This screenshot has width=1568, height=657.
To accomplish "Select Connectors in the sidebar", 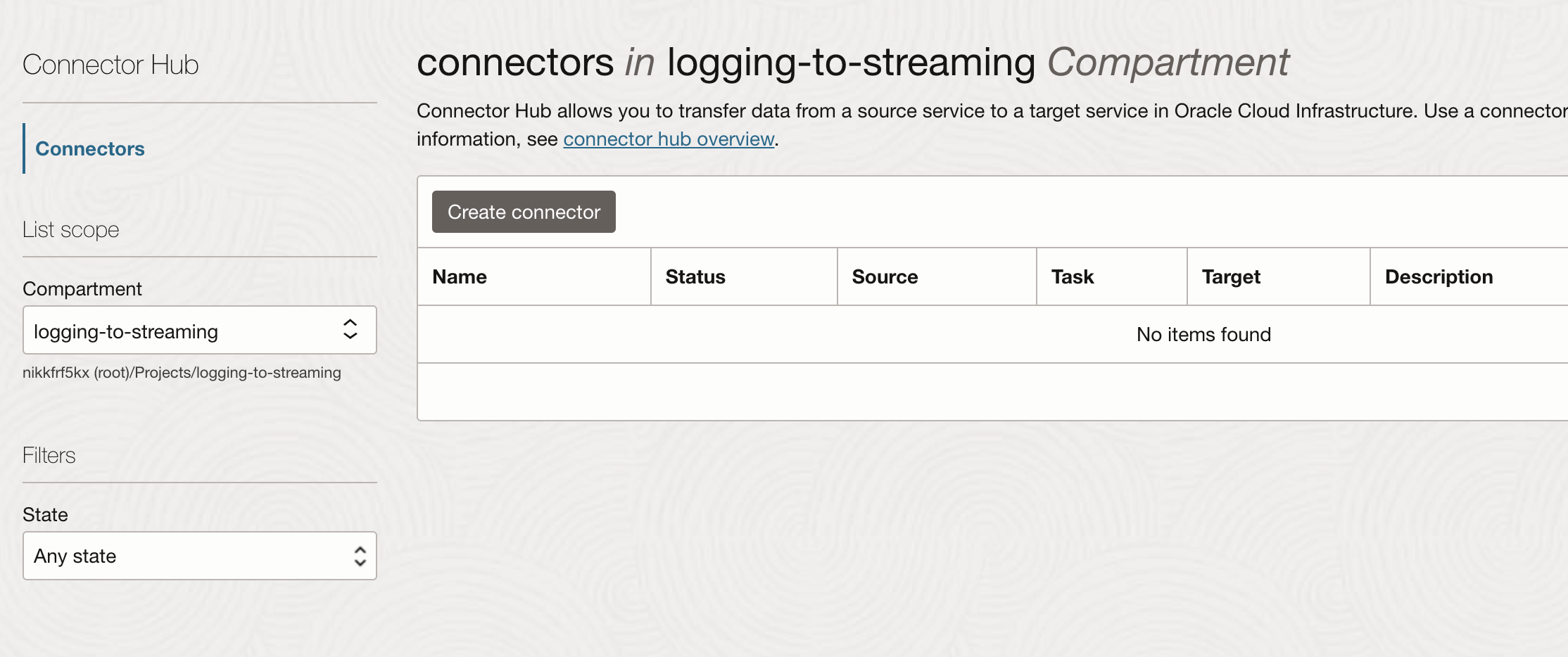I will (x=90, y=148).
